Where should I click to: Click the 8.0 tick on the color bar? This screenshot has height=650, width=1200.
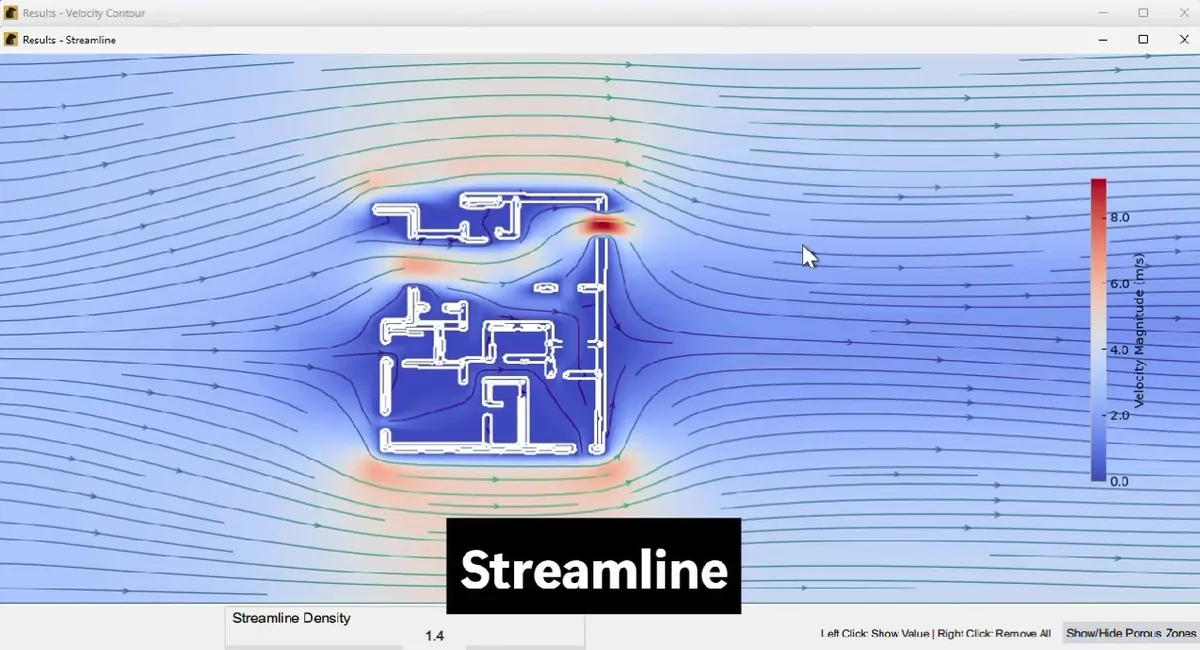point(1120,217)
